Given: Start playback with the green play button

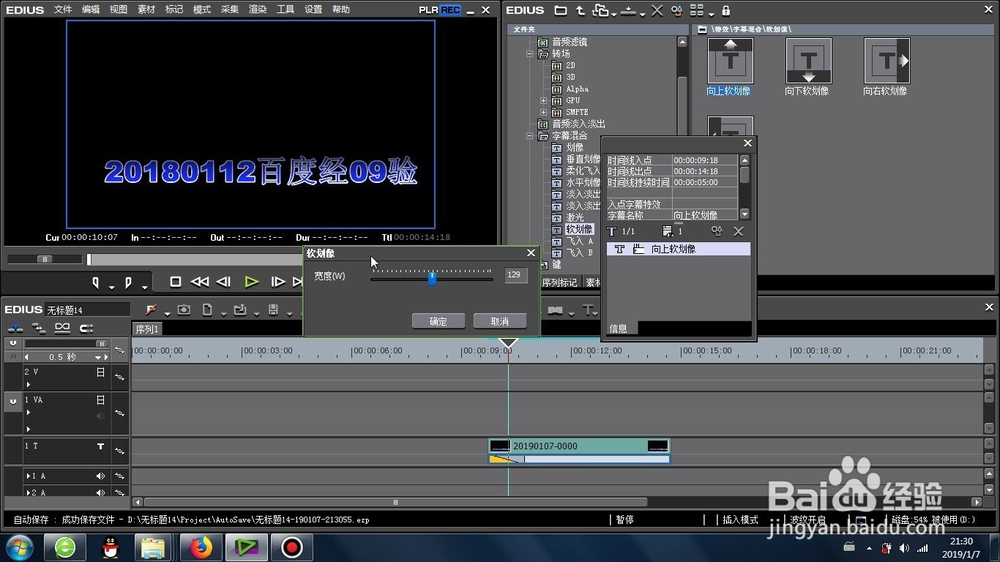Looking at the screenshot, I should pyautogui.click(x=251, y=281).
